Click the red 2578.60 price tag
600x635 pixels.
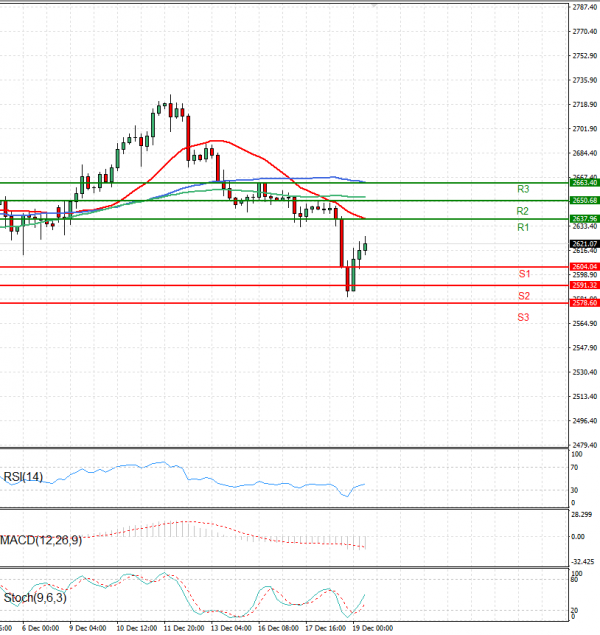(584, 303)
